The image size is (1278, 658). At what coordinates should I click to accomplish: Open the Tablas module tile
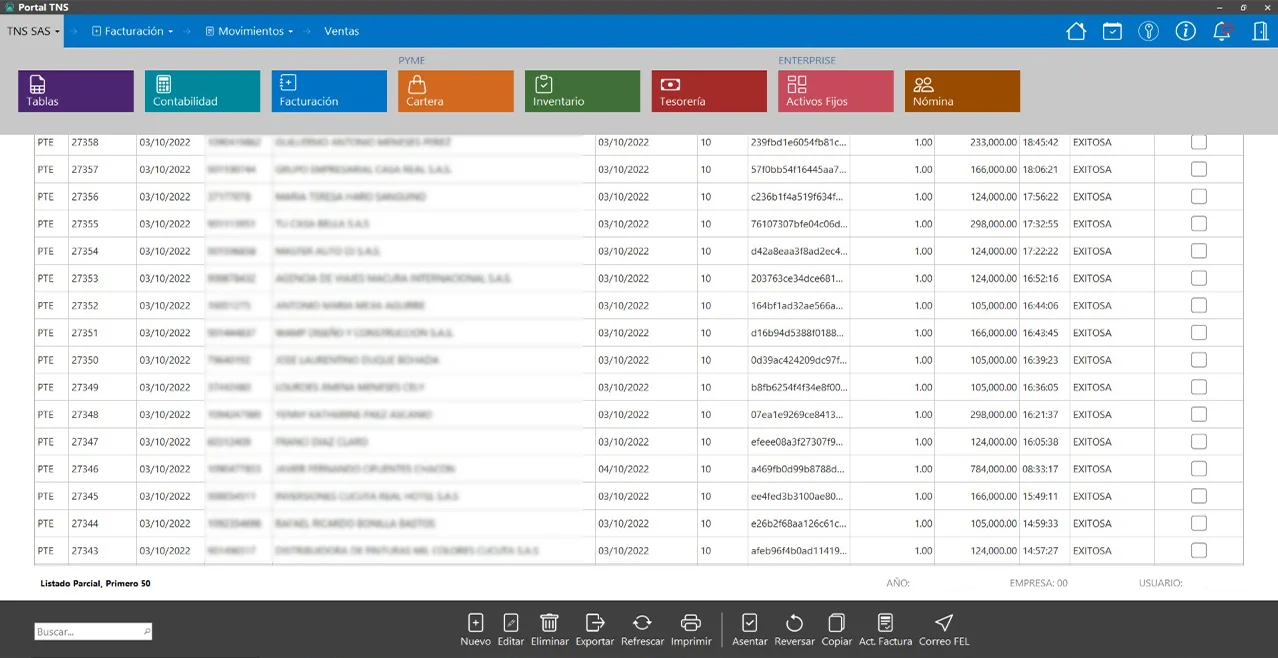coord(76,91)
